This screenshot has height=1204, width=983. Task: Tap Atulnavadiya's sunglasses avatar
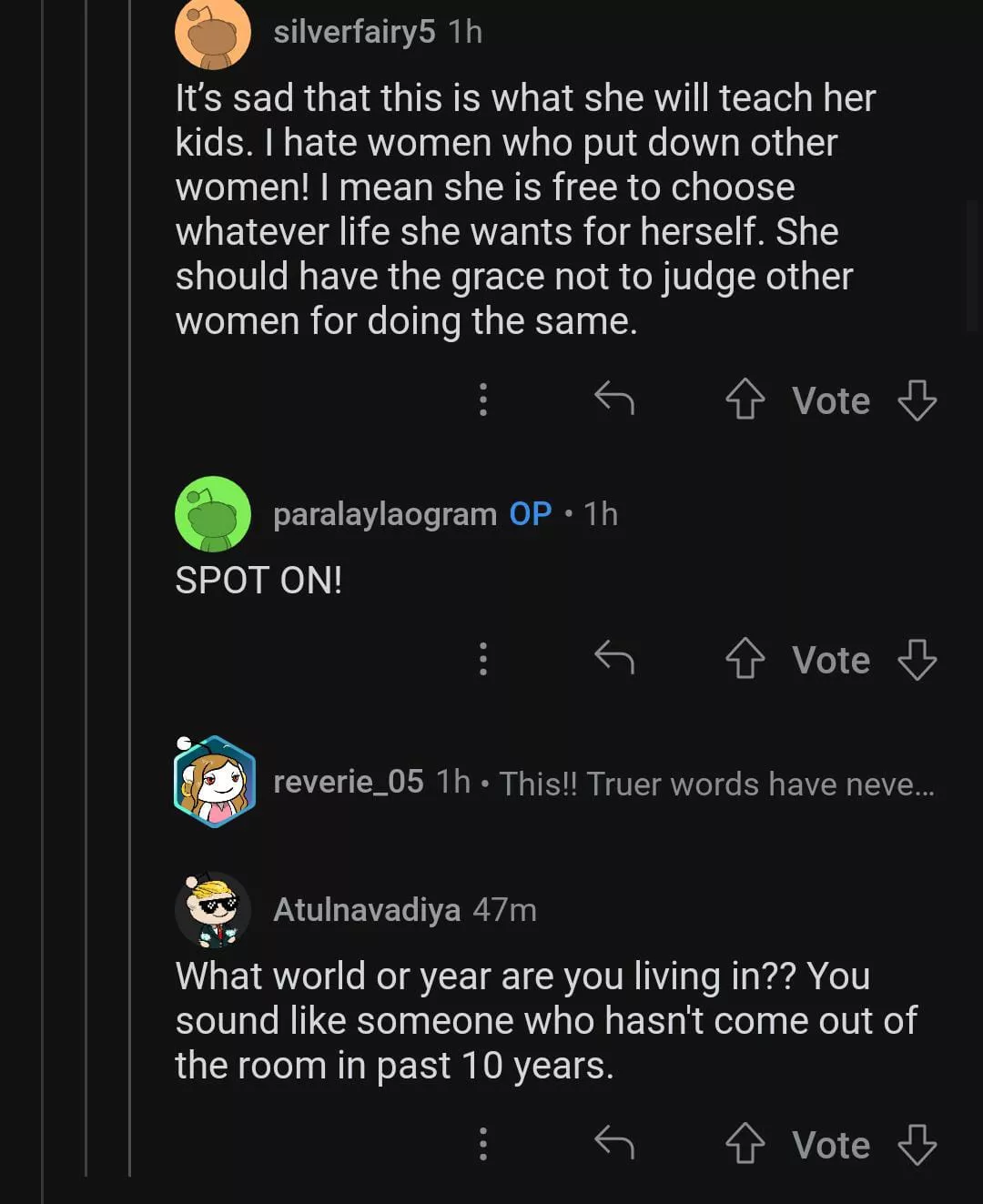click(213, 909)
